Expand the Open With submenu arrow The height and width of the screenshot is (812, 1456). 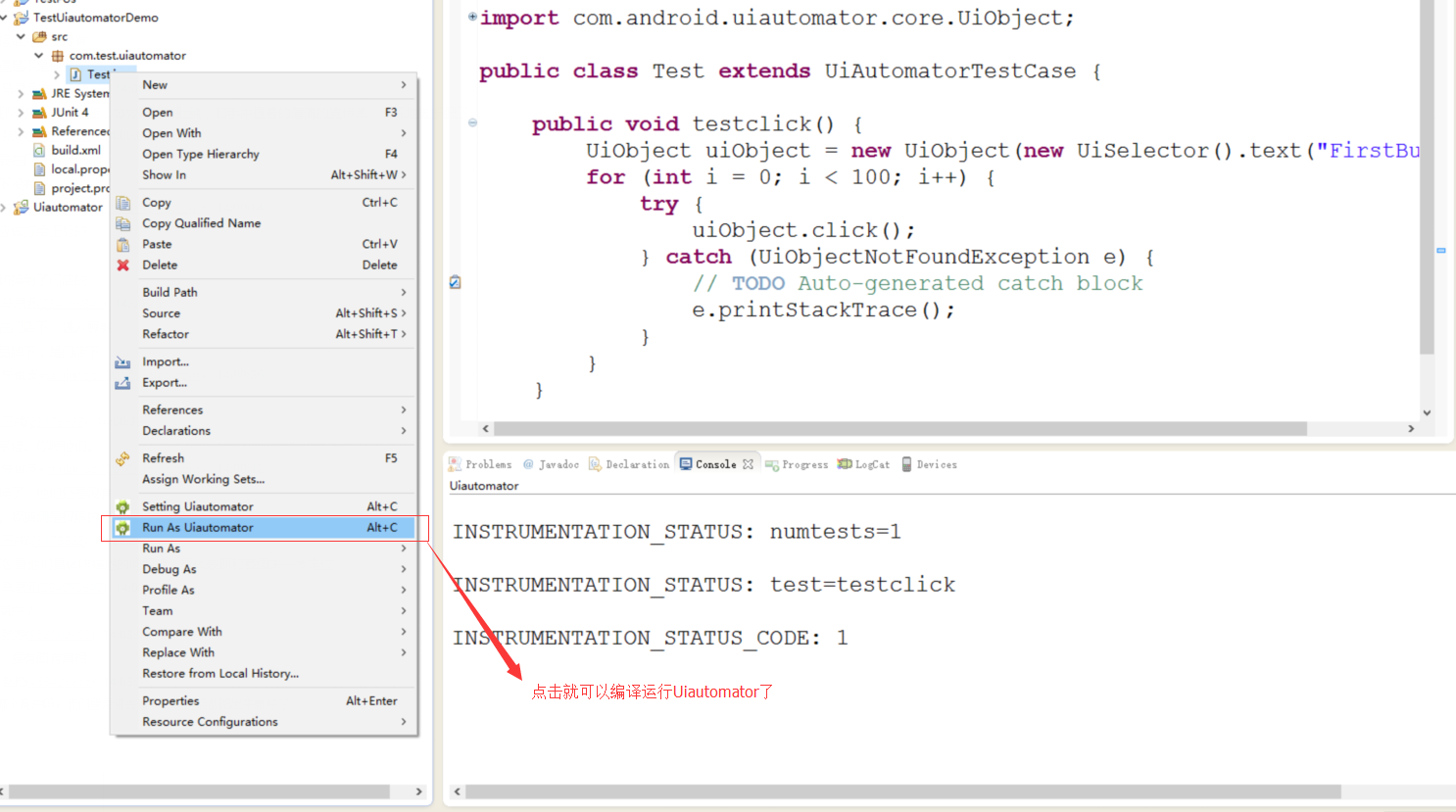pos(404,133)
